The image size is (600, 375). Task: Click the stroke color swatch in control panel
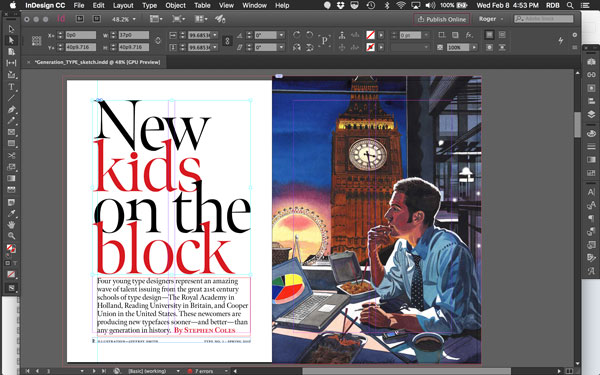point(370,47)
